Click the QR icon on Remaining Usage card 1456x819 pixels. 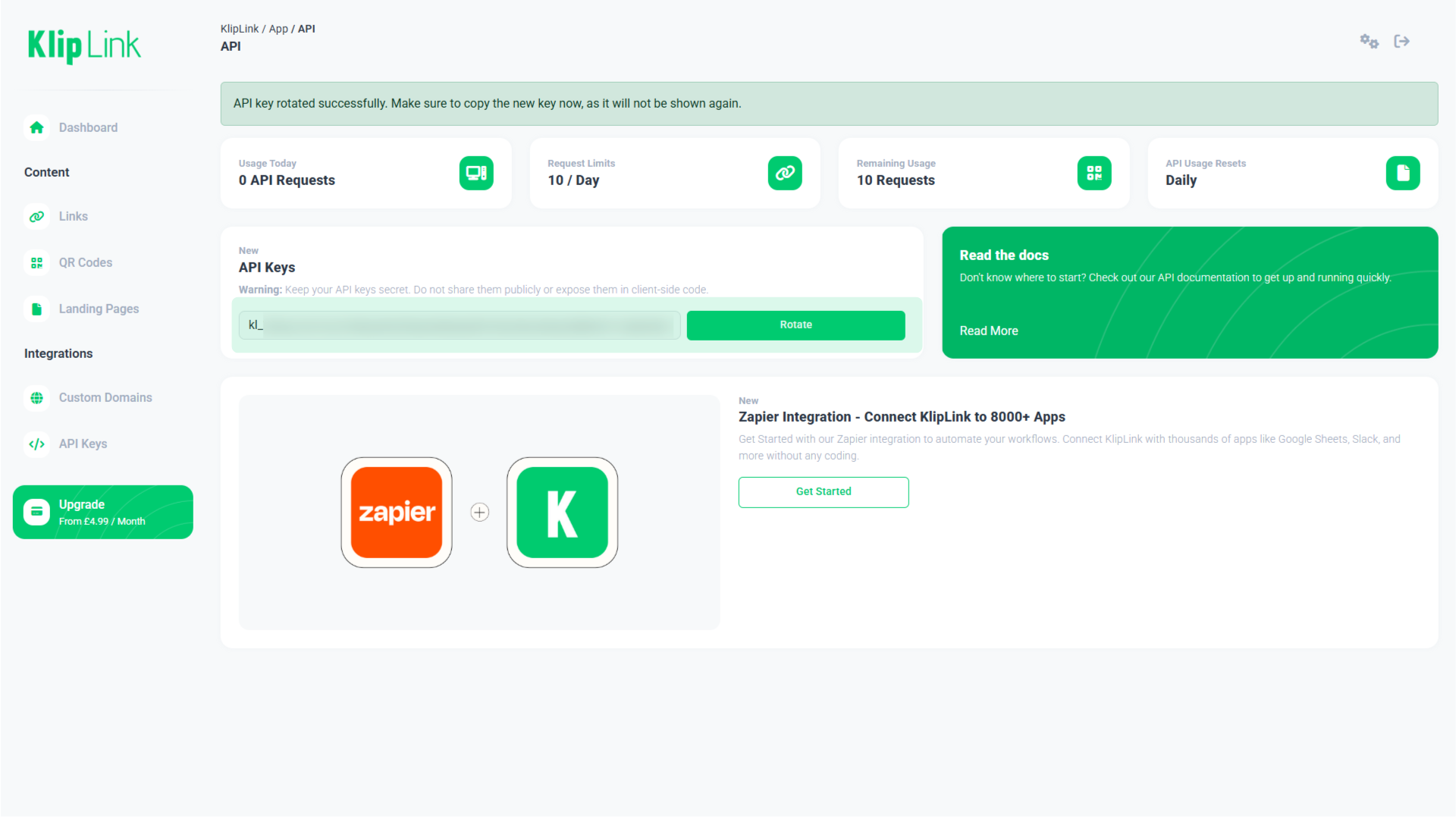click(1094, 173)
